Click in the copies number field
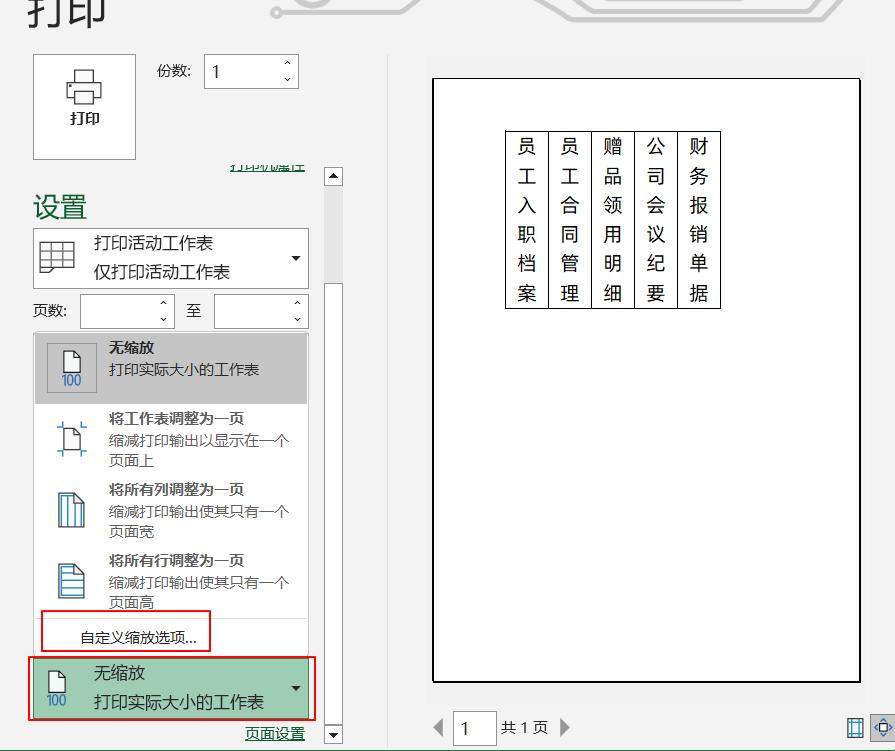 [243, 71]
